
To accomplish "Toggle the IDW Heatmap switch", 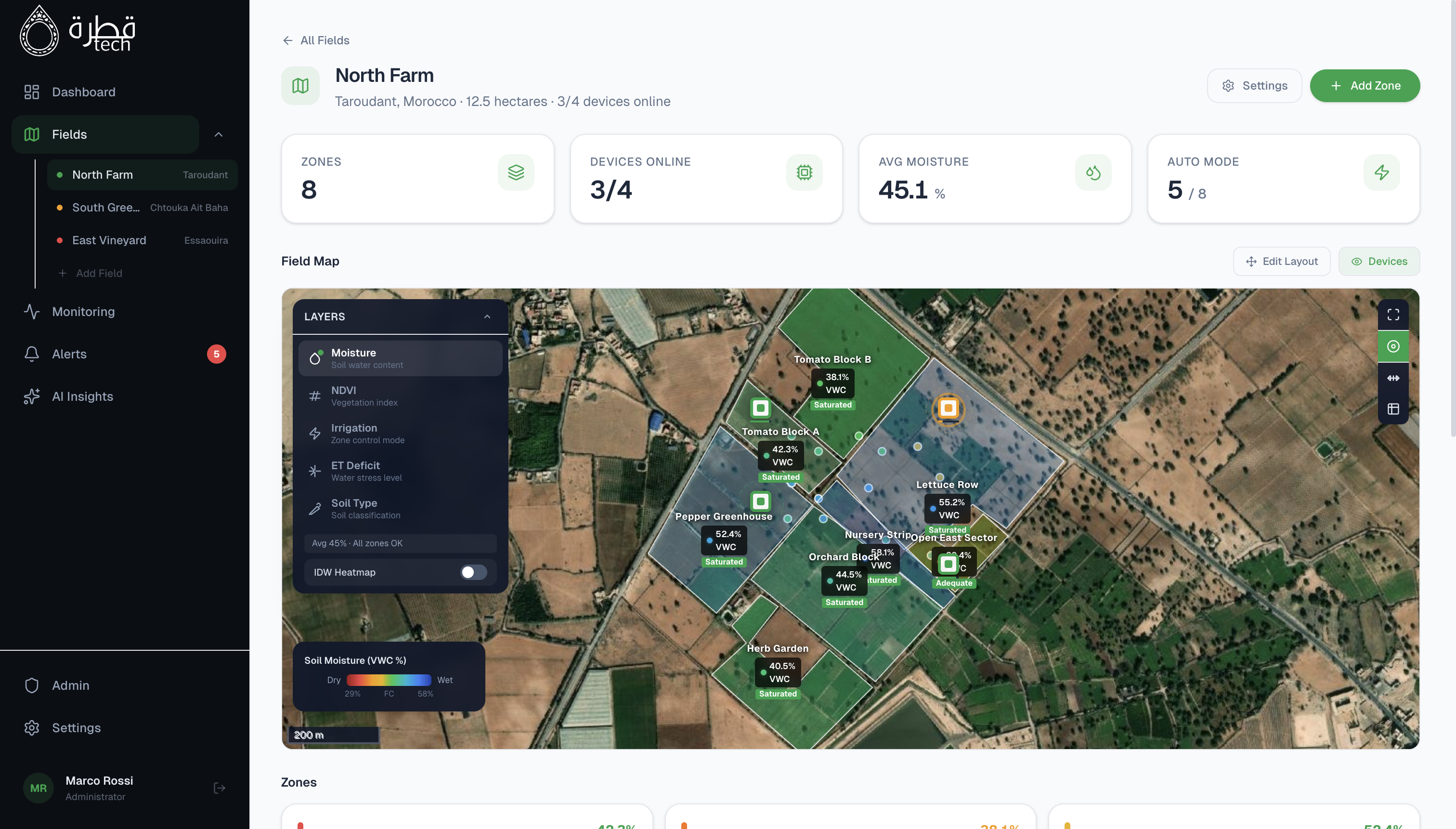I will pyautogui.click(x=473, y=572).
